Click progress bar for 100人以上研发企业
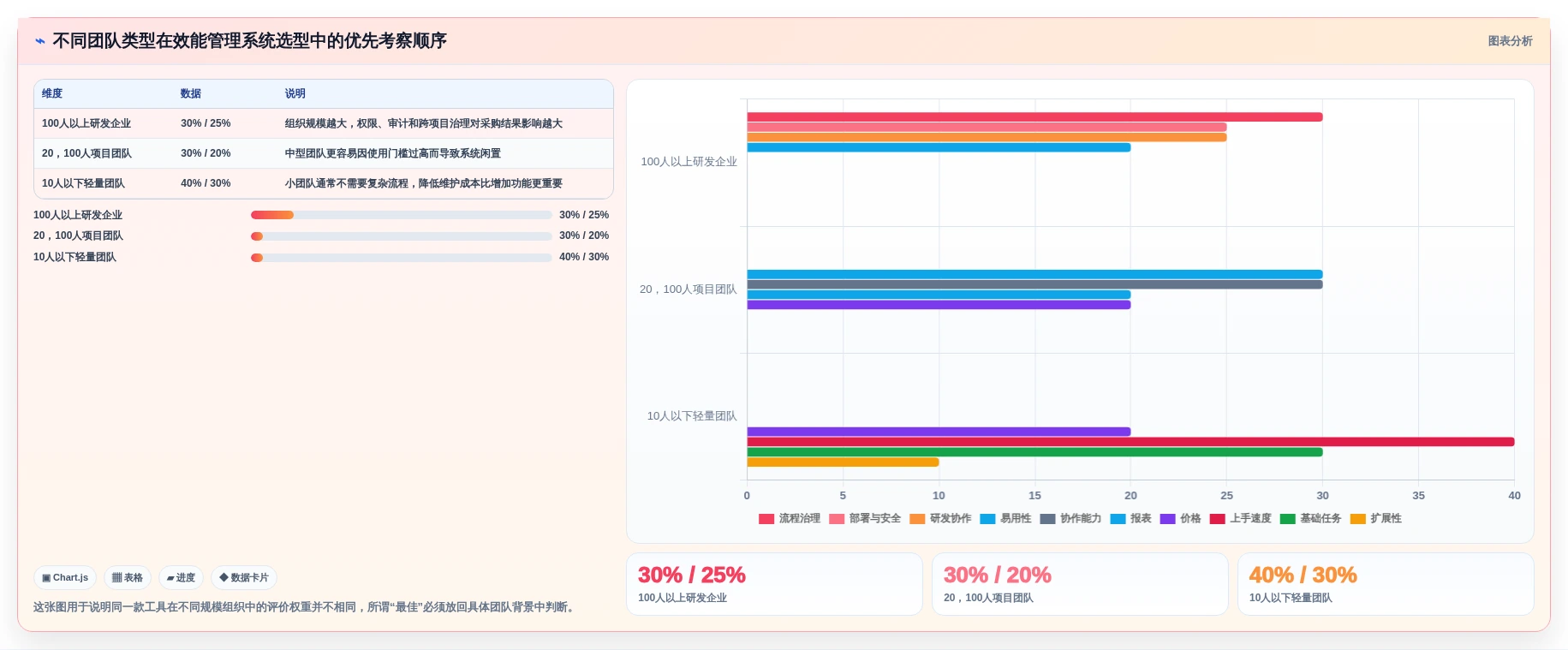 [x=401, y=215]
